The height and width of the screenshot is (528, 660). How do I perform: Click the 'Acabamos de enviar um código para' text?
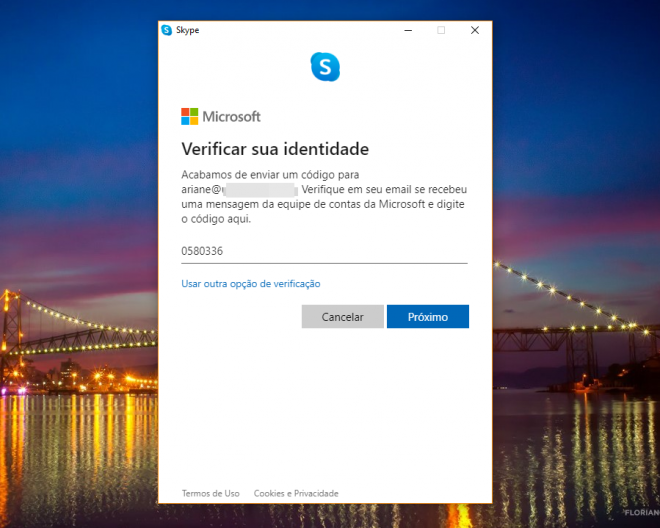pos(270,175)
